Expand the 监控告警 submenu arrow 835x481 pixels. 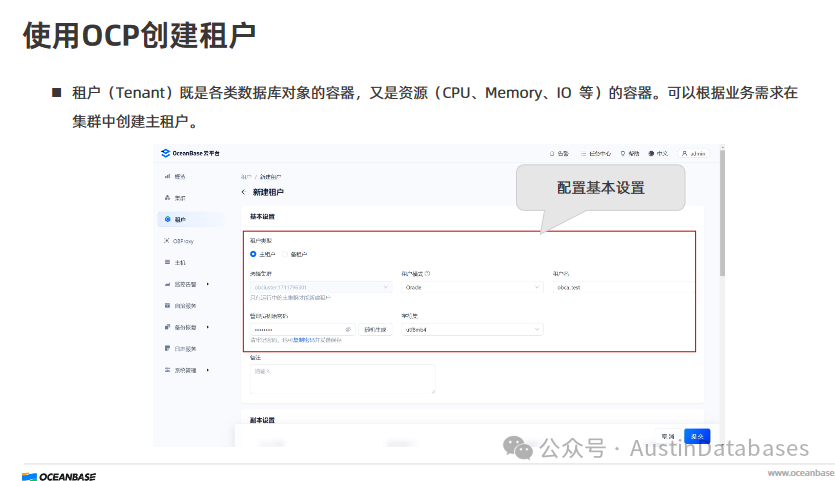pos(208,284)
